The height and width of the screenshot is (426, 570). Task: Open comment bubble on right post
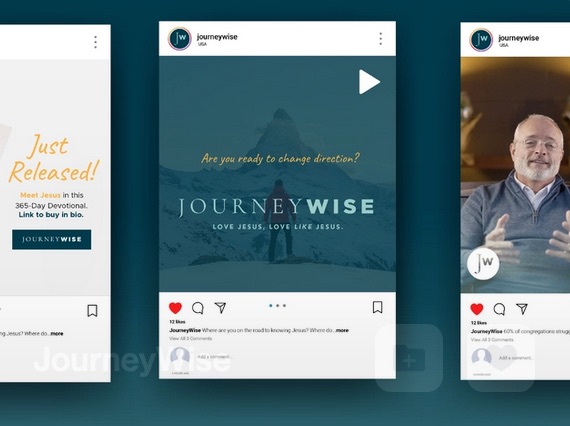pyautogui.click(x=499, y=309)
